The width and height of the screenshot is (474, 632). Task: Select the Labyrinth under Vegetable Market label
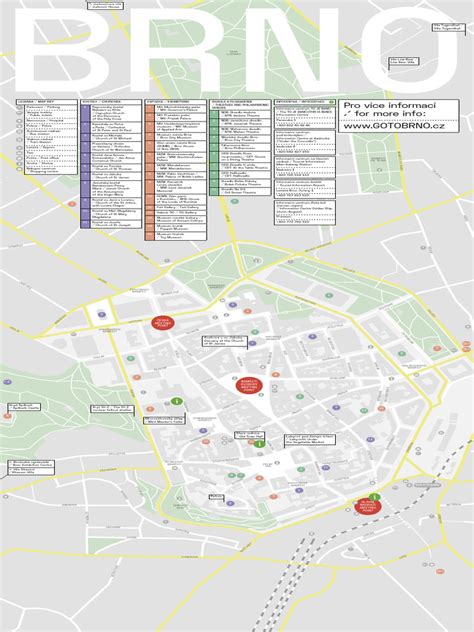(310, 439)
